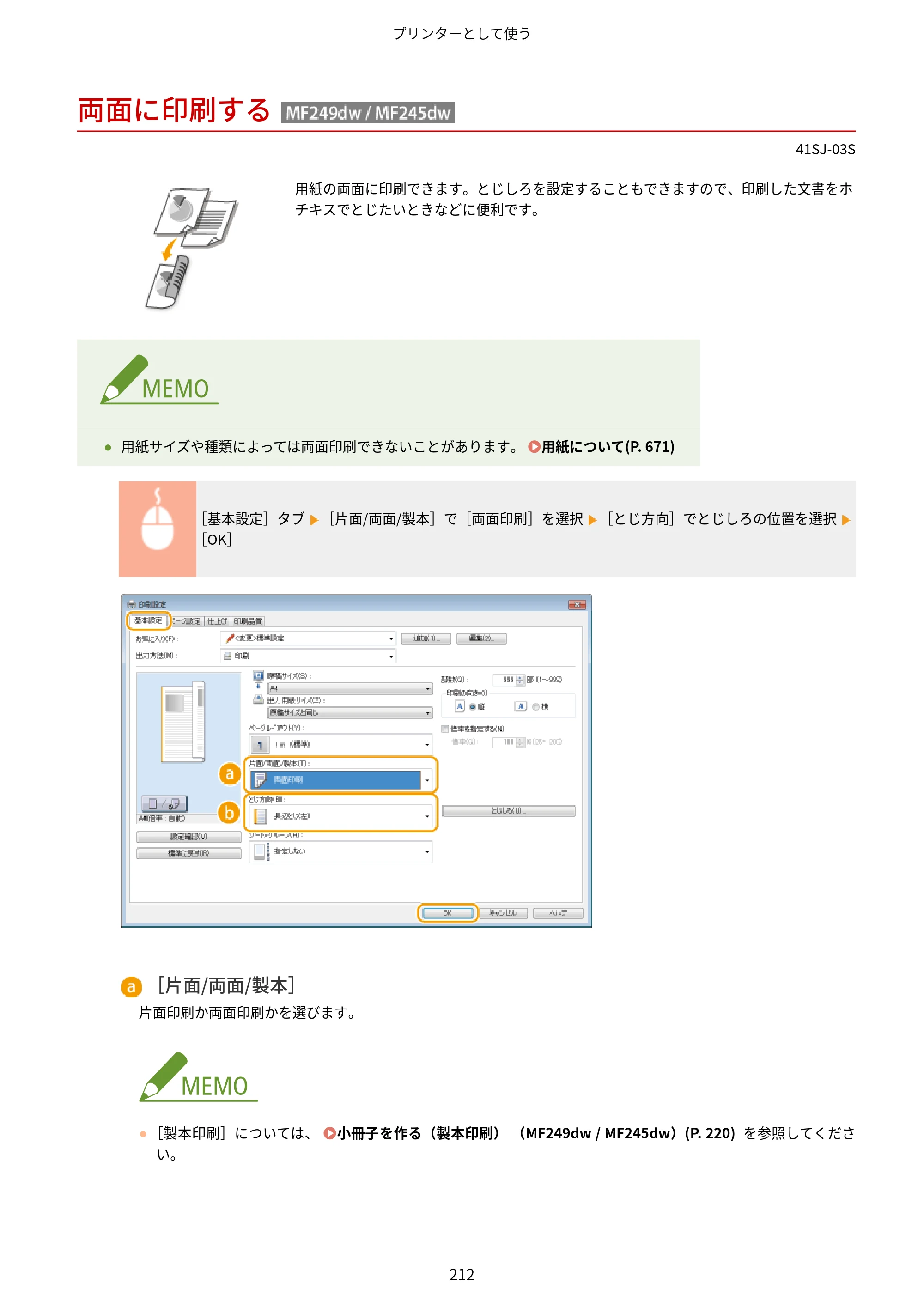Image resolution: width=924 pixels, height=1307 pixels.
Task: Click the OK button in print dialog
Action: point(448,913)
